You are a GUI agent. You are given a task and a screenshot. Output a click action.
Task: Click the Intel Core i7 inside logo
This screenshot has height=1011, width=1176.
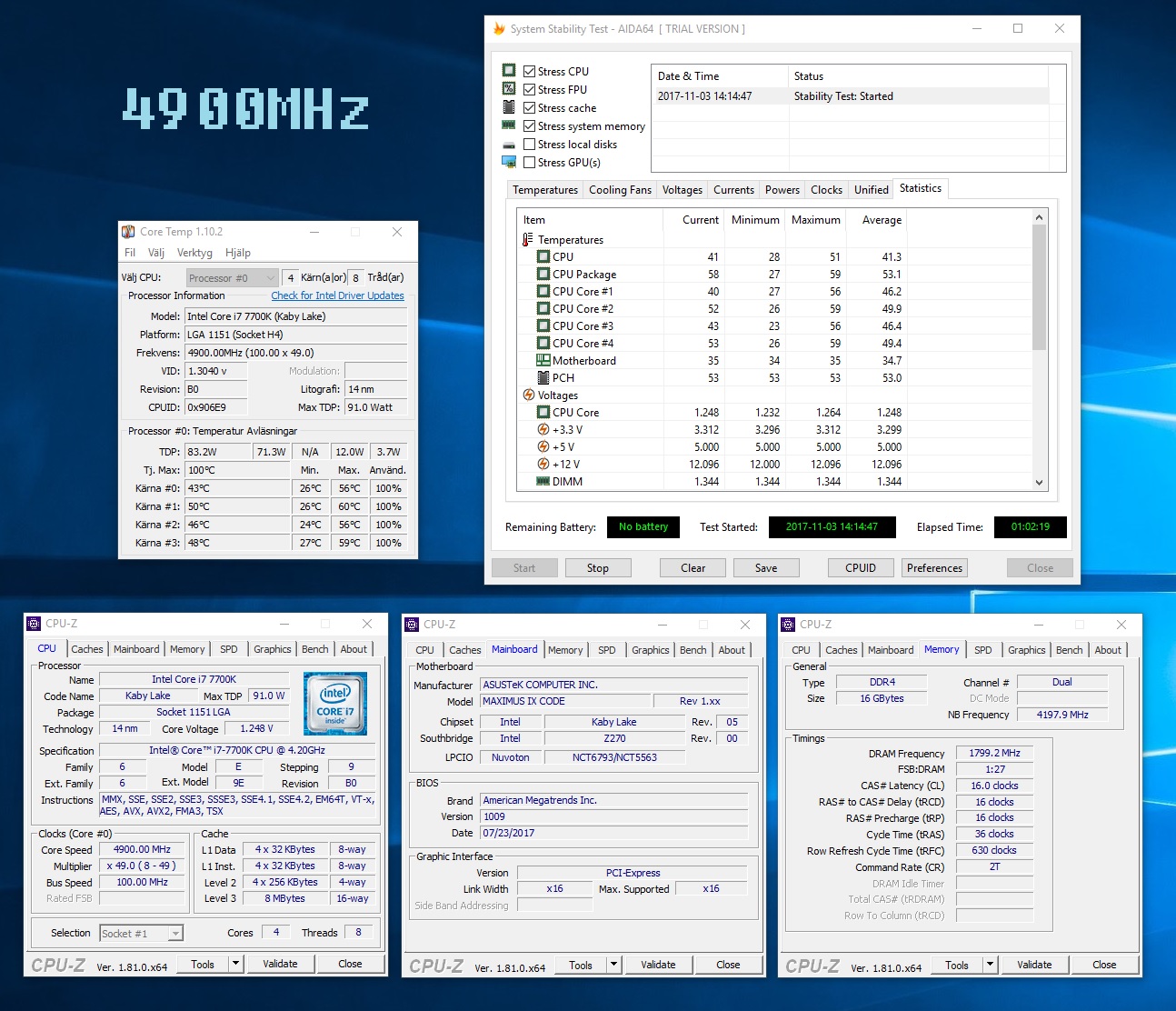(x=335, y=704)
